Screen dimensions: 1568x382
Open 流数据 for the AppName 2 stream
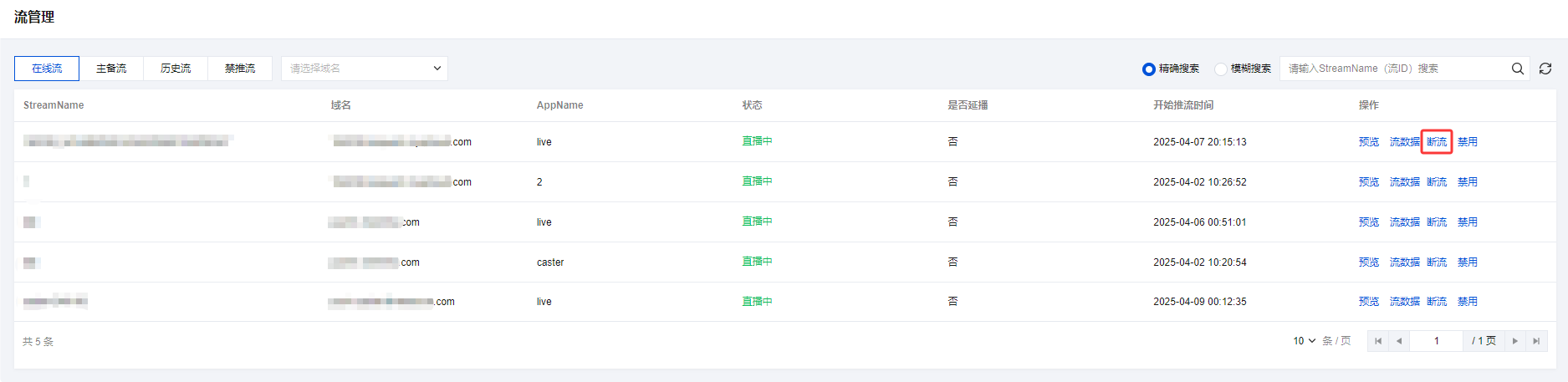tap(1405, 182)
